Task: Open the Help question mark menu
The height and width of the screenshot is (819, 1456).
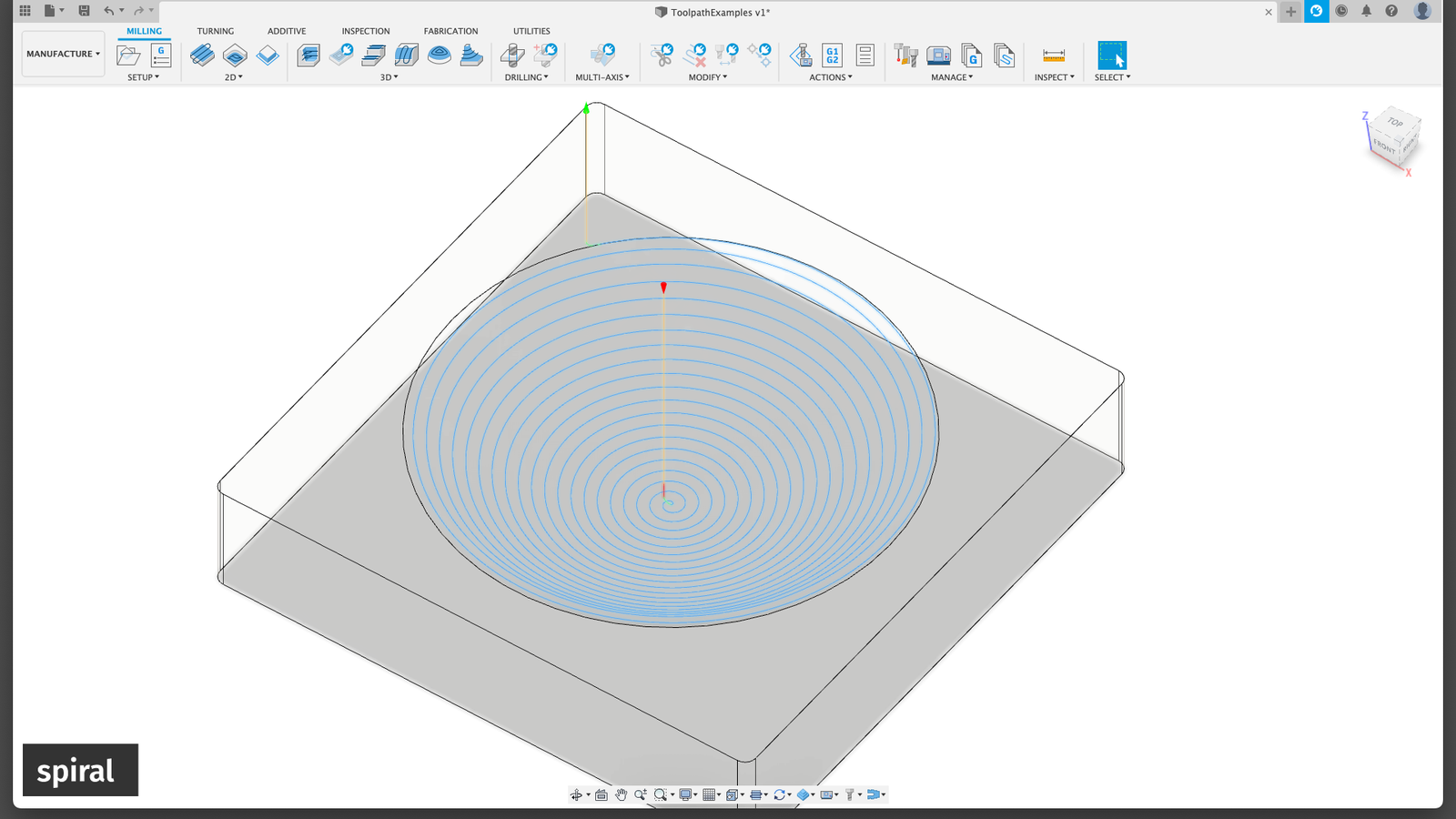Action: coord(1391,11)
